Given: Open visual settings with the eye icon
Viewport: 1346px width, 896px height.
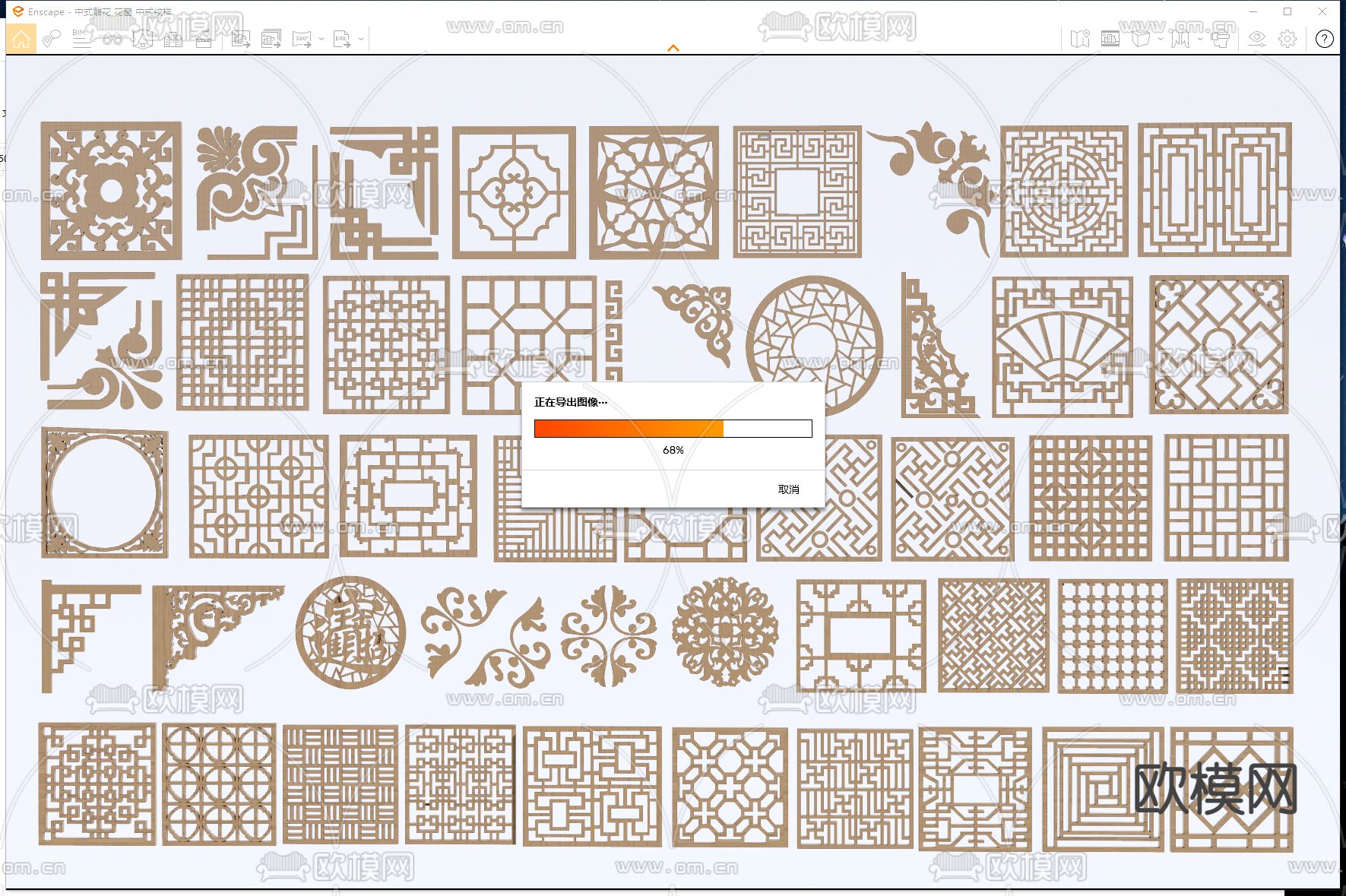Looking at the screenshot, I should coord(1257,39).
